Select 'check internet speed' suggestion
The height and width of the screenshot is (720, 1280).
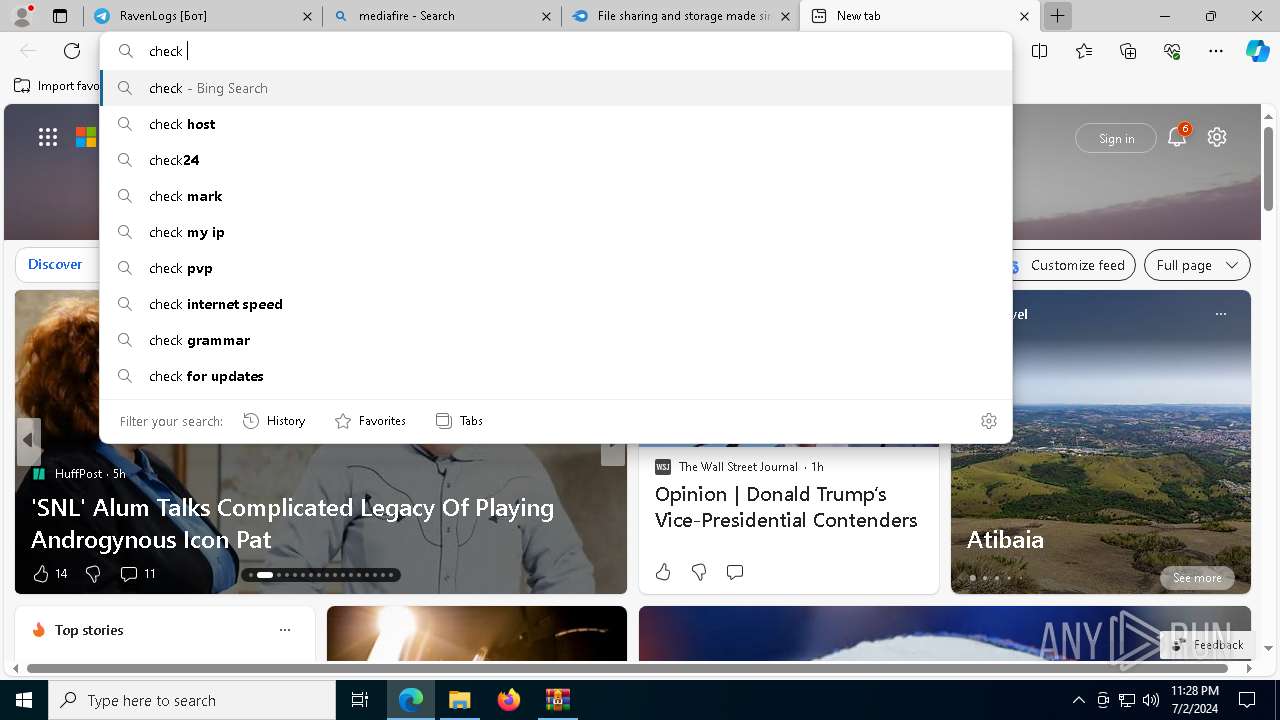556,304
